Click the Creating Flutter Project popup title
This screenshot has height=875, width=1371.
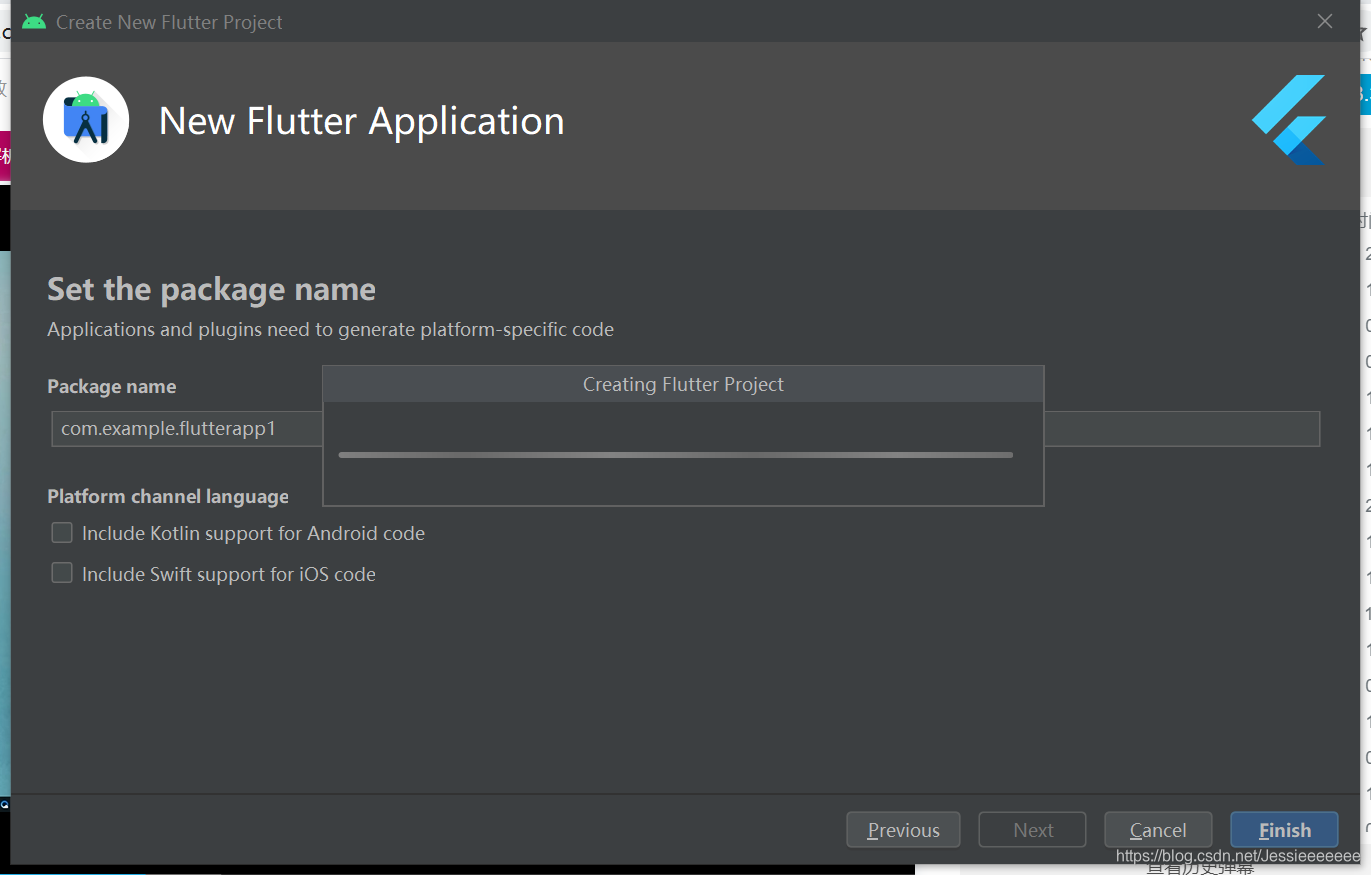coord(683,384)
